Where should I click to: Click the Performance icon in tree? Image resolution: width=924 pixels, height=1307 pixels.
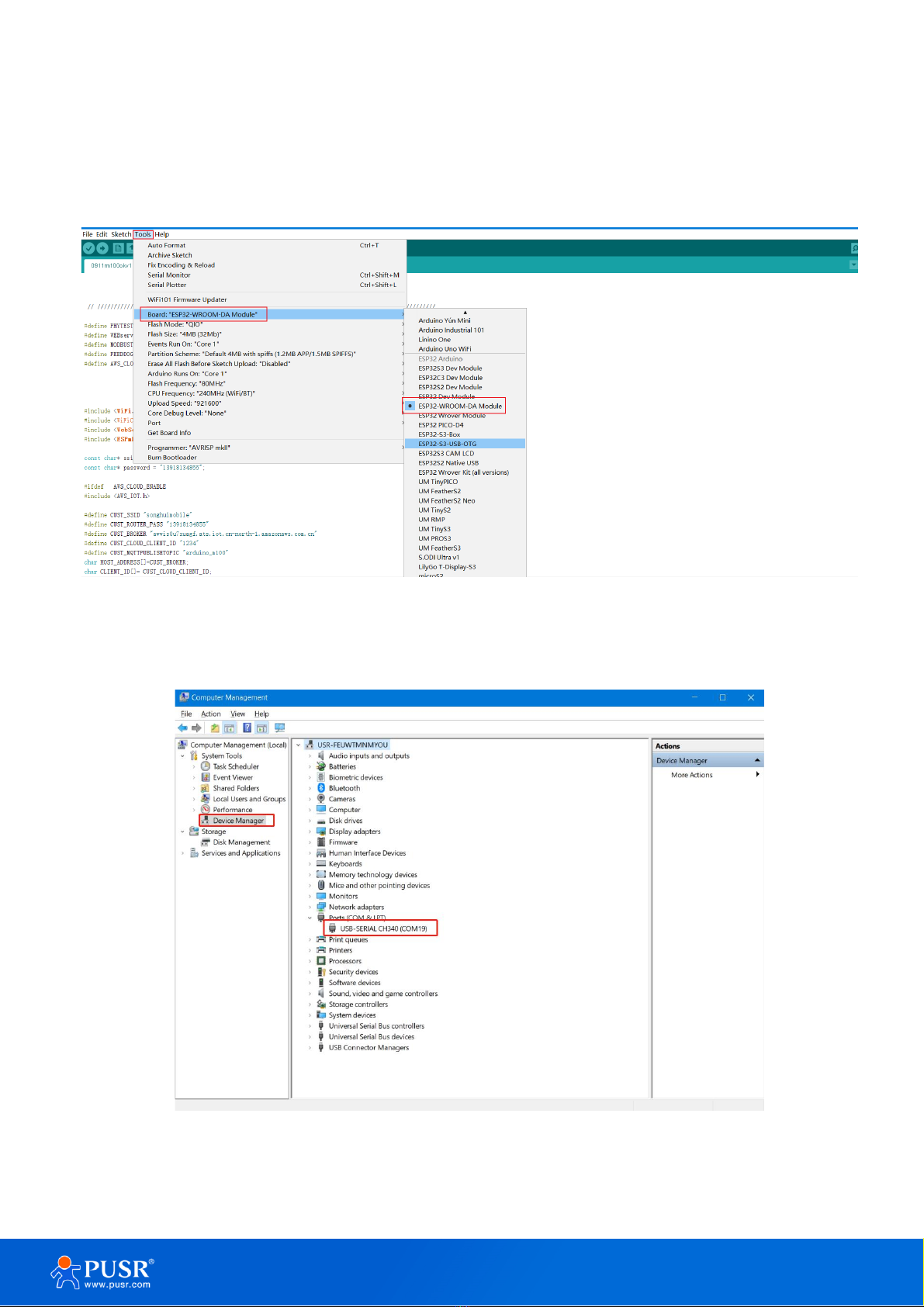point(206,810)
